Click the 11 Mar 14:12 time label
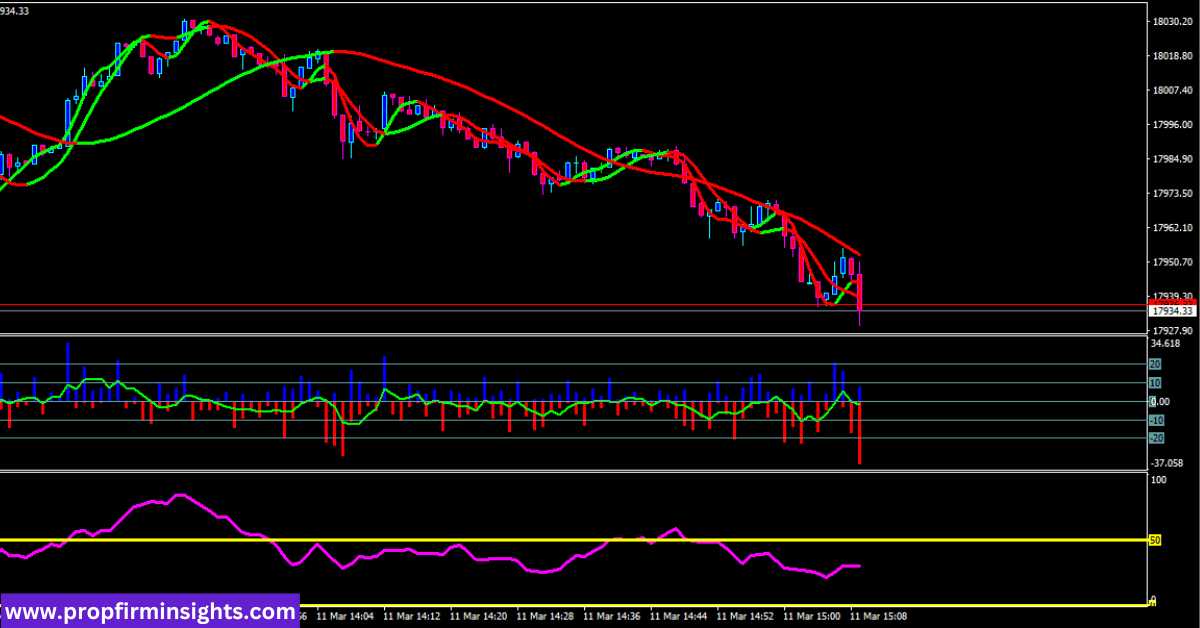The height and width of the screenshot is (628, 1200). pyautogui.click(x=412, y=616)
